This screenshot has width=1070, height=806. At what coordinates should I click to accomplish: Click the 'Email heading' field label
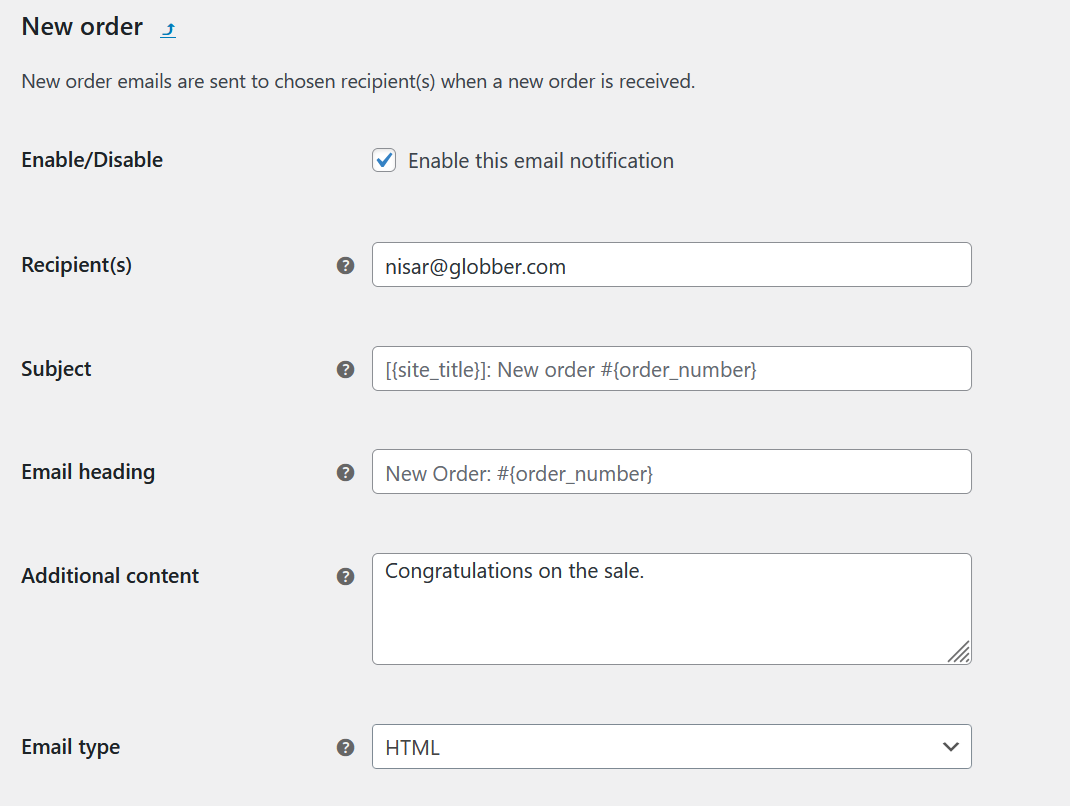88,472
